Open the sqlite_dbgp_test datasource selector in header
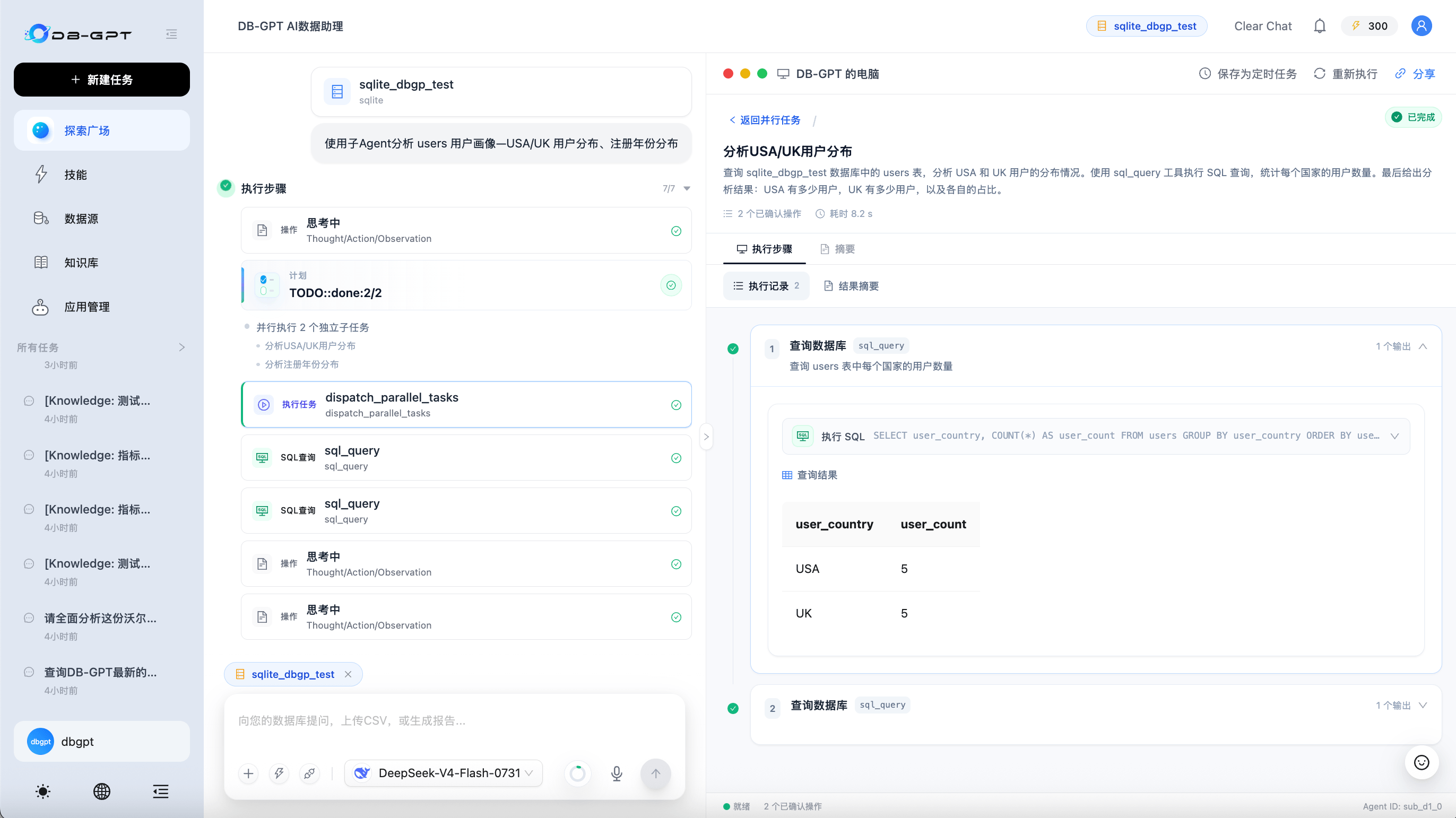 click(x=1146, y=26)
